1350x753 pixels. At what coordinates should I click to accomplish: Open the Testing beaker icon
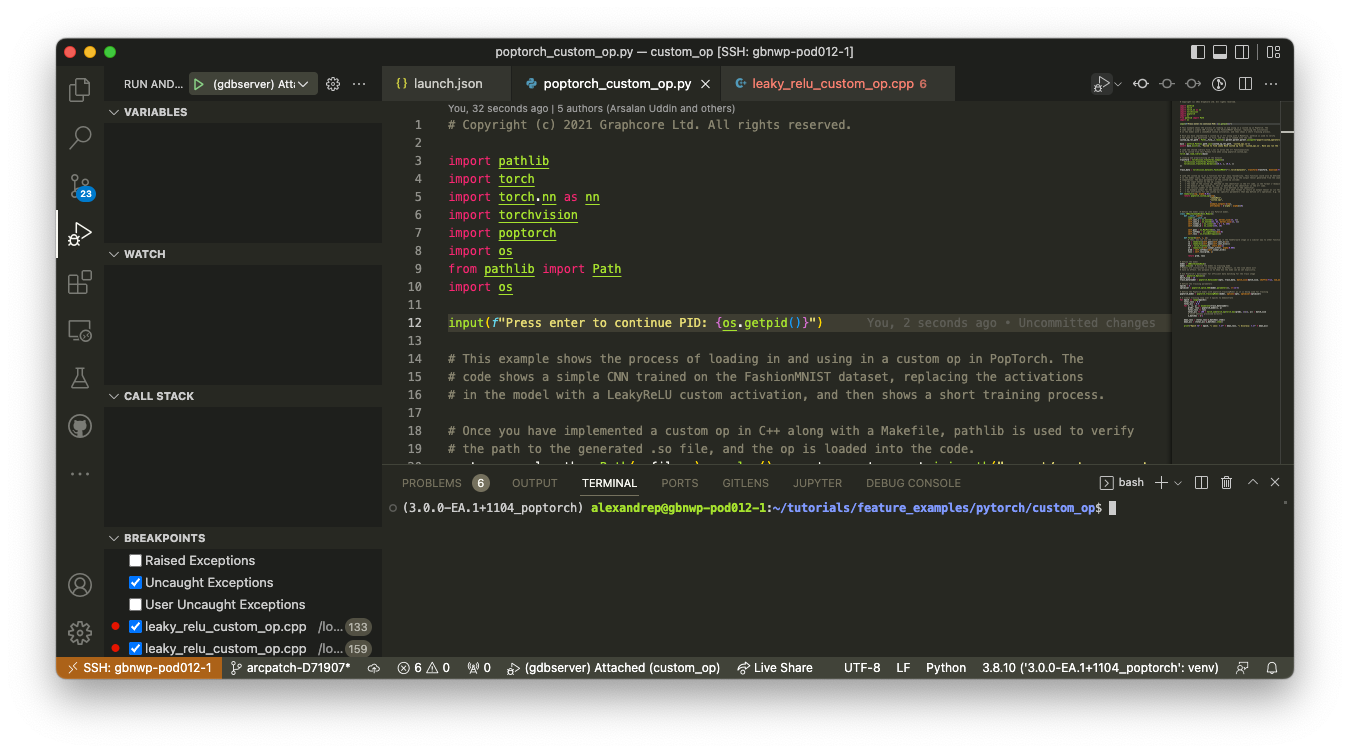tap(79, 377)
